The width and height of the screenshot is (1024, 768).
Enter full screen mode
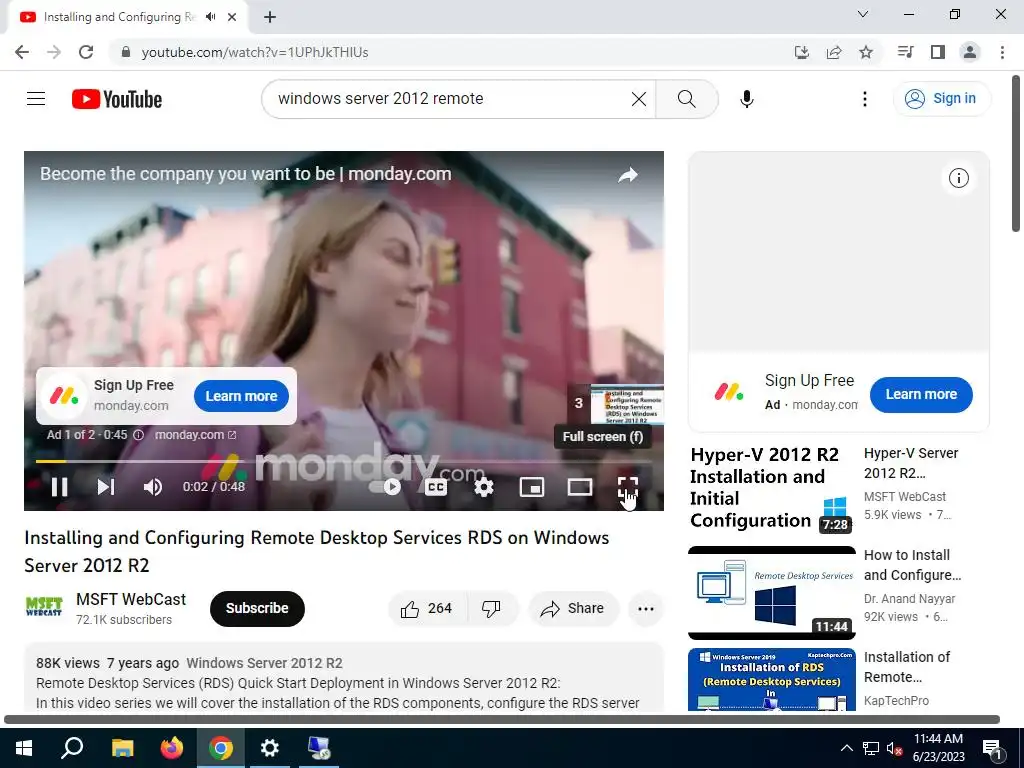click(x=628, y=487)
